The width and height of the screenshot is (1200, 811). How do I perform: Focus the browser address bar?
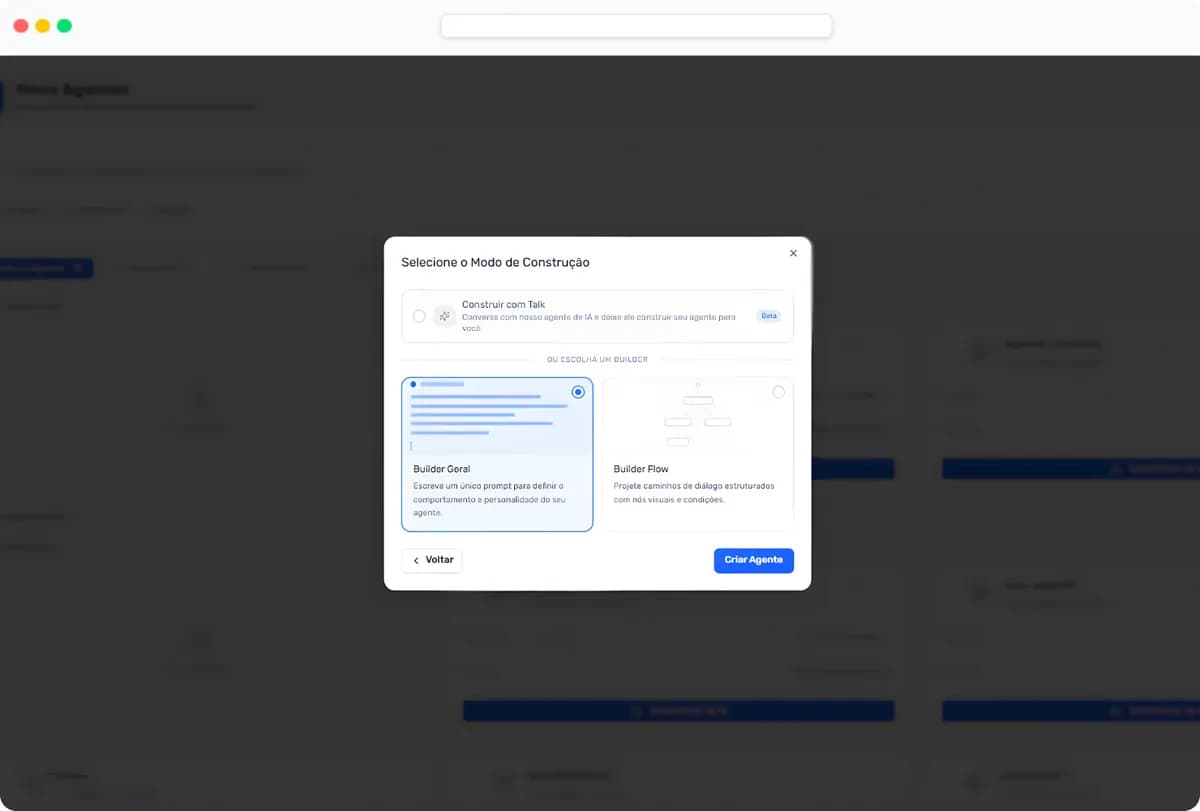pyautogui.click(x=636, y=26)
